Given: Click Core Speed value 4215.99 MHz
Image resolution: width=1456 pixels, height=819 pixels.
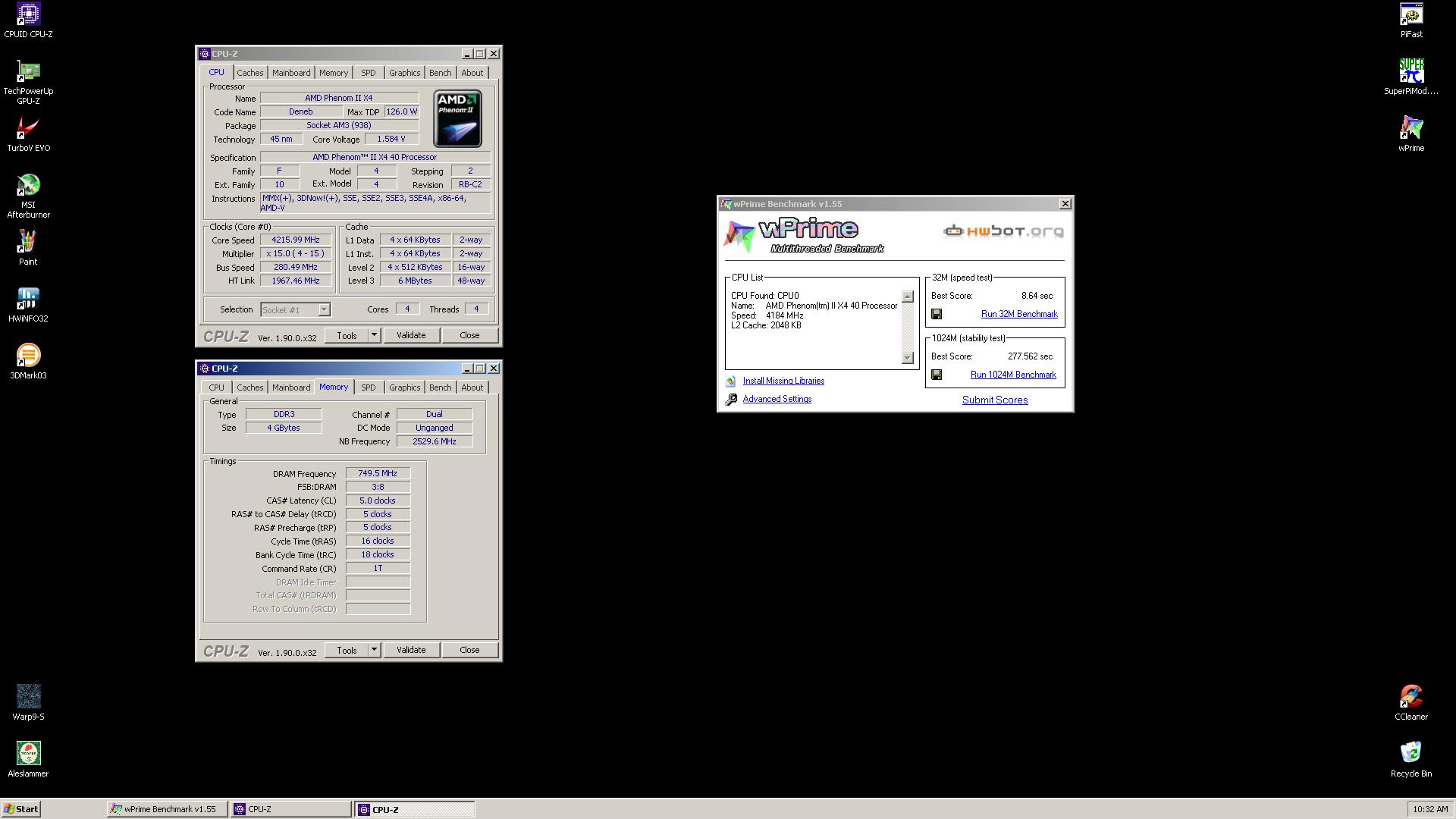Looking at the screenshot, I should coord(296,240).
